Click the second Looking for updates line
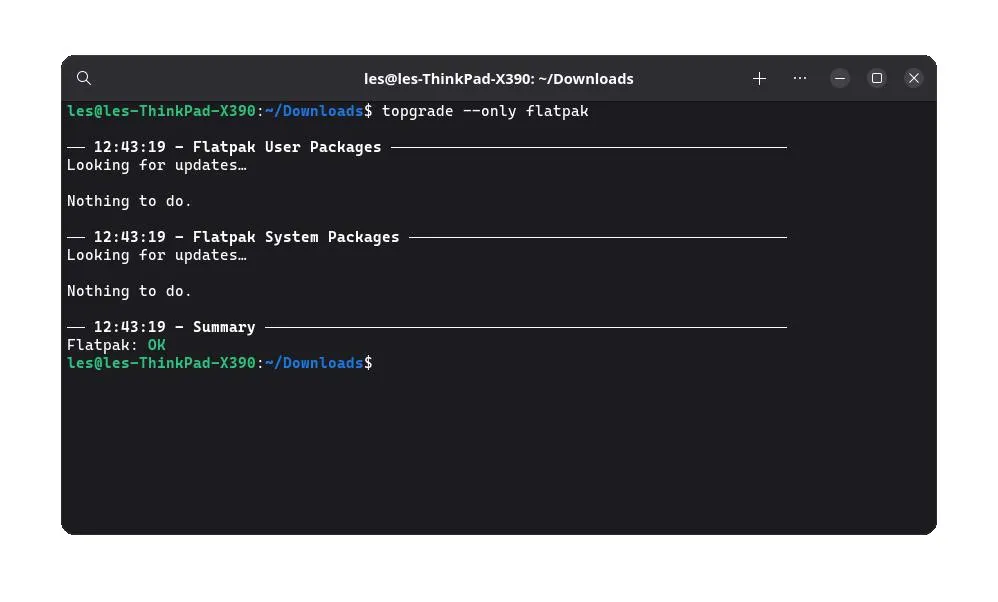998x602 pixels. (157, 255)
